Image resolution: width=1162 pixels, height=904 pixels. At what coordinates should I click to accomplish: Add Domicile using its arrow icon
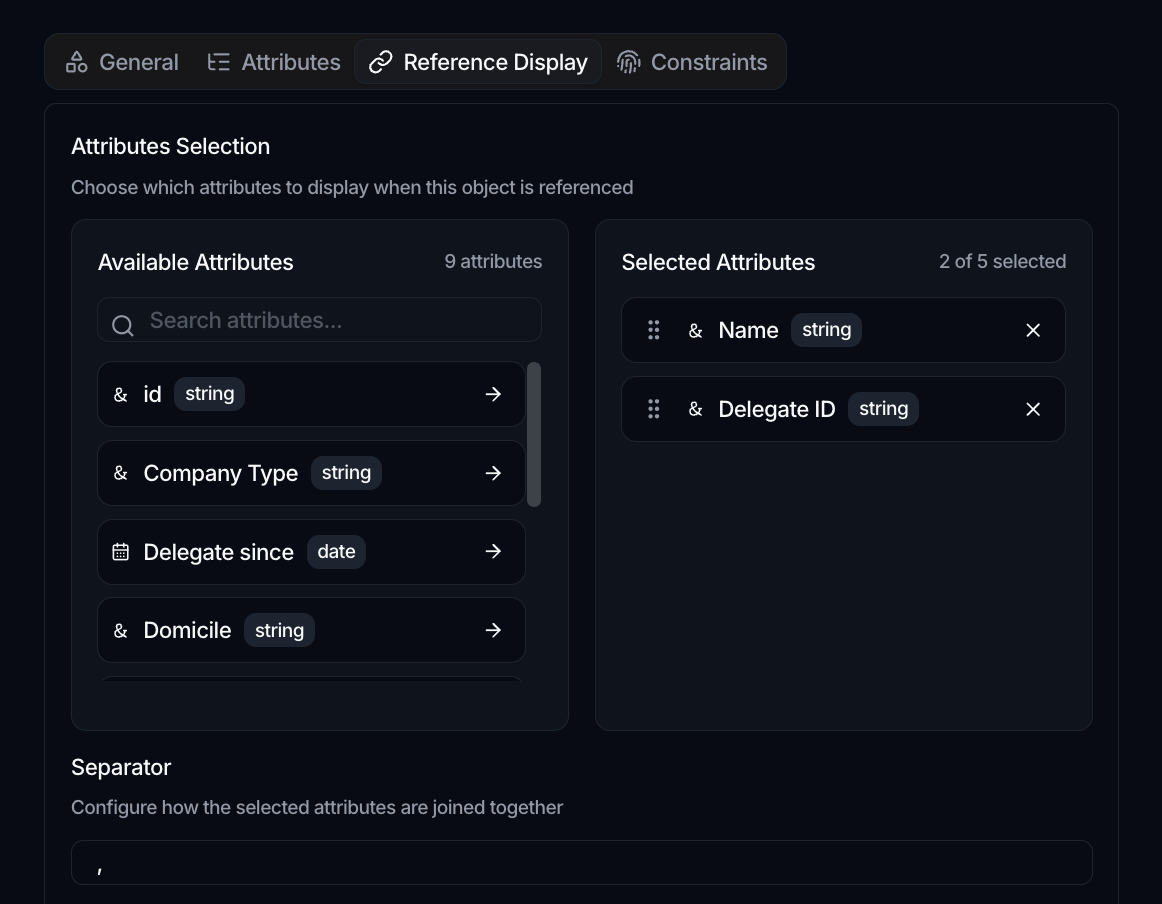tap(494, 630)
